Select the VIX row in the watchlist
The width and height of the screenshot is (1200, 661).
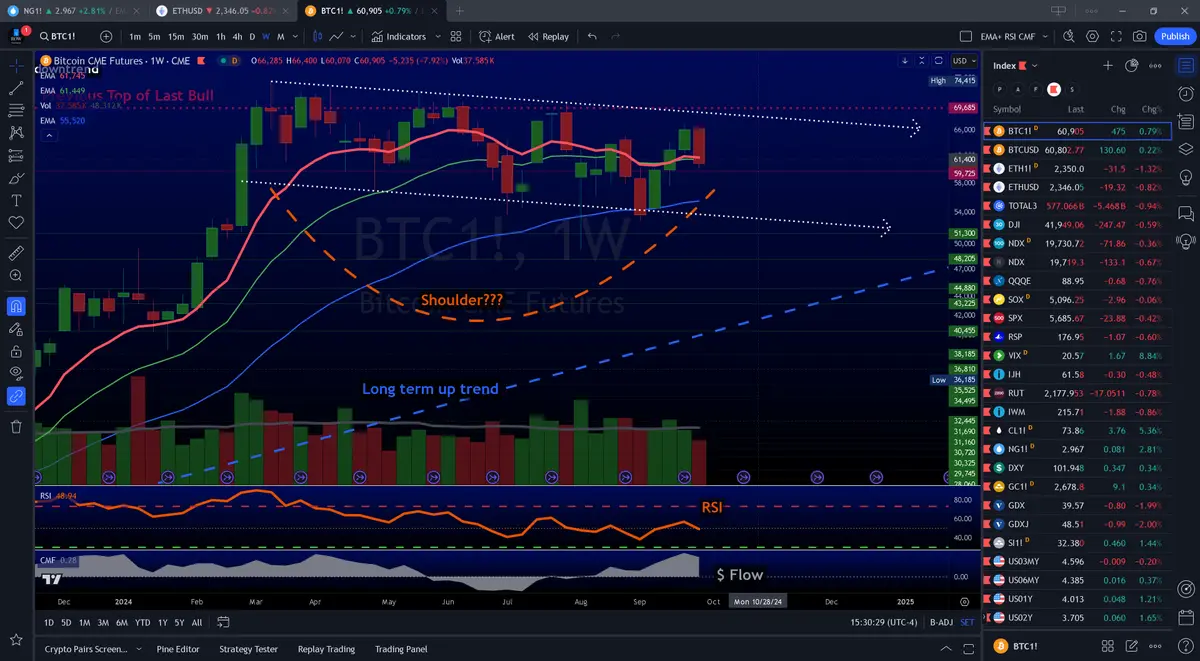click(x=1076, y=355)
